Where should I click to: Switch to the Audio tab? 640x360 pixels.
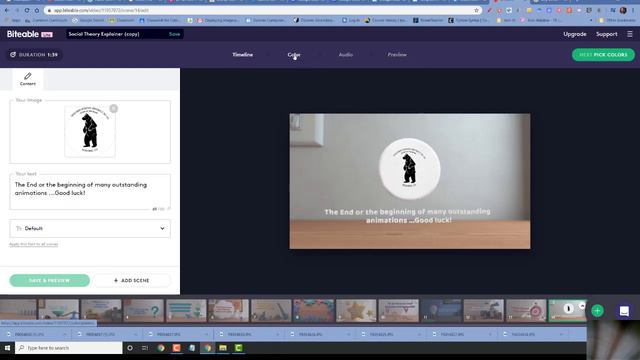[x=346, y=55]
